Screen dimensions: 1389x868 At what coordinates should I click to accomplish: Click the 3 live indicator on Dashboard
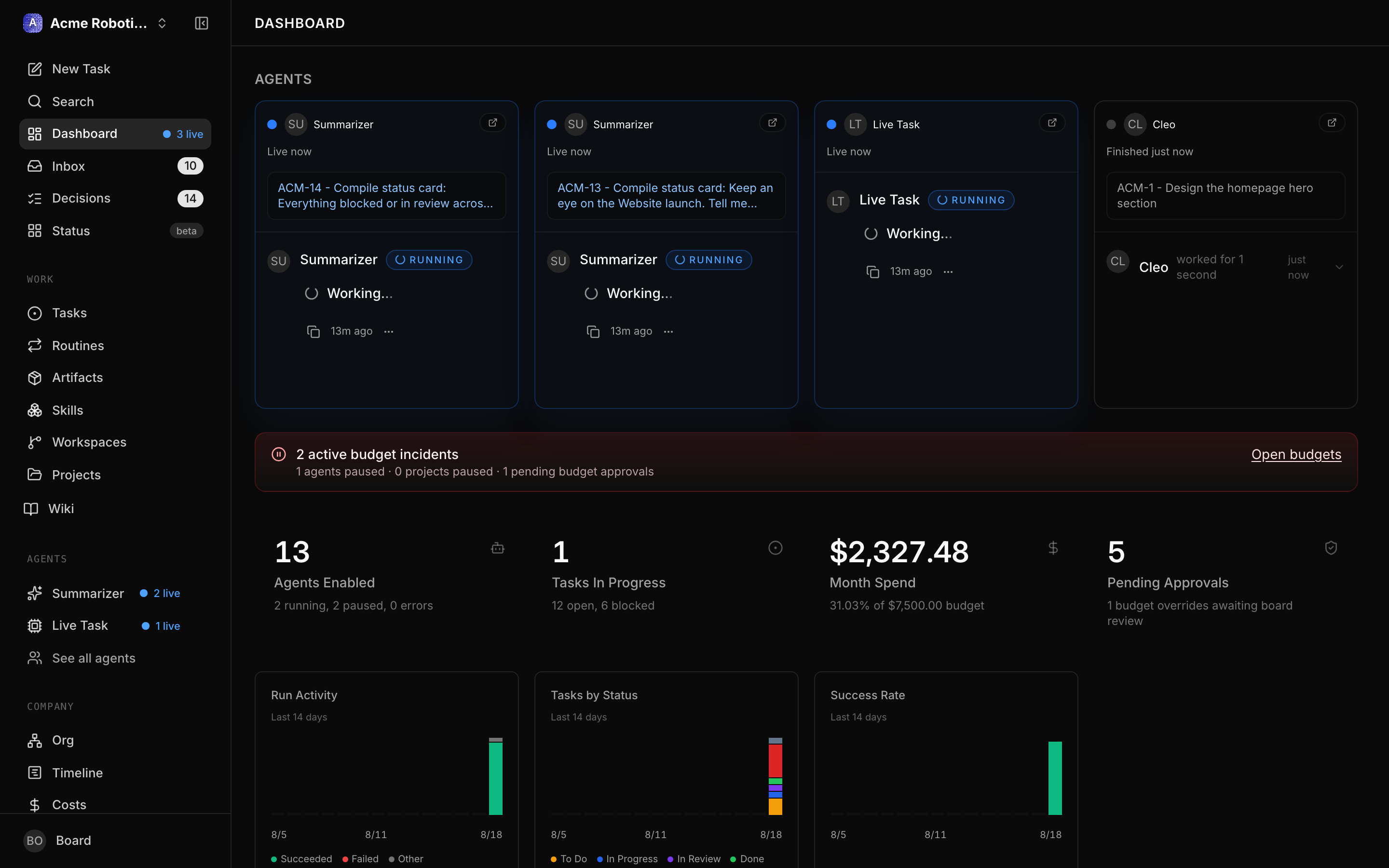coord(183,134)
